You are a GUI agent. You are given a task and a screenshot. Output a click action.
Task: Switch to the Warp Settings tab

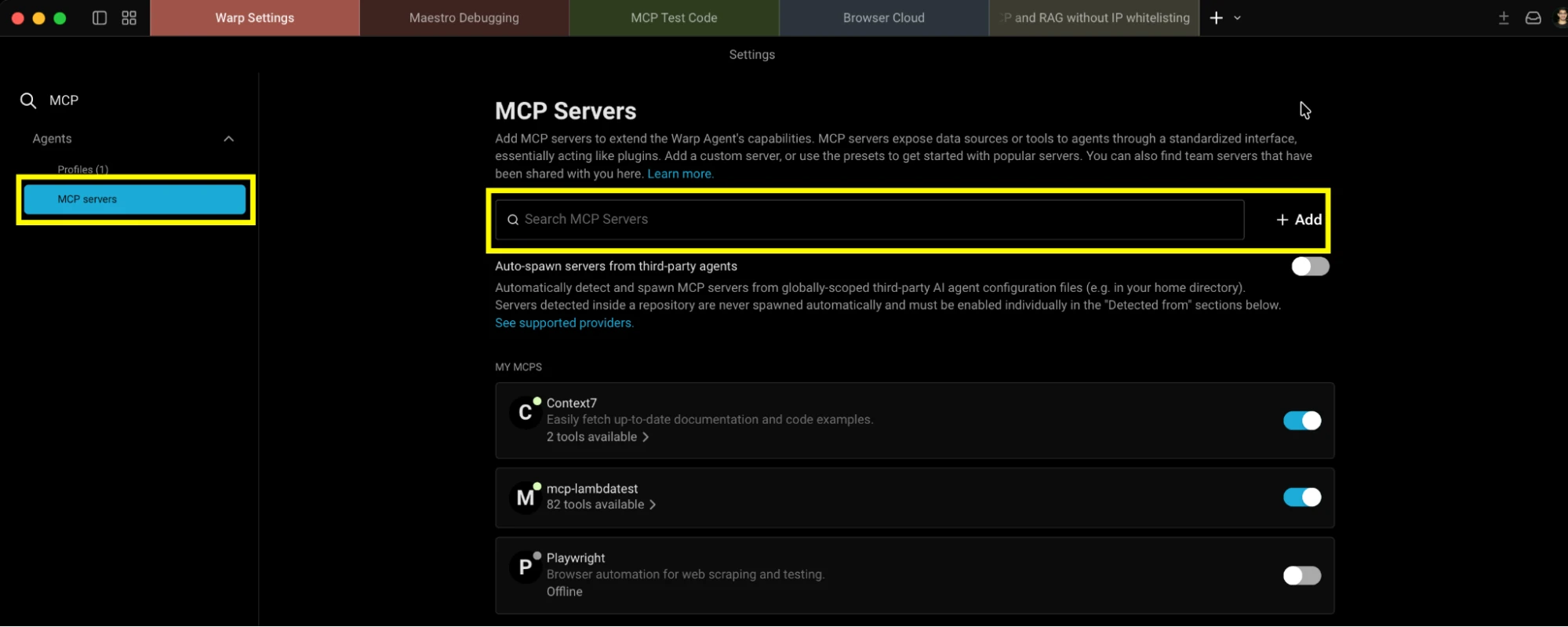pyautogui.click(x=255, y=18)
